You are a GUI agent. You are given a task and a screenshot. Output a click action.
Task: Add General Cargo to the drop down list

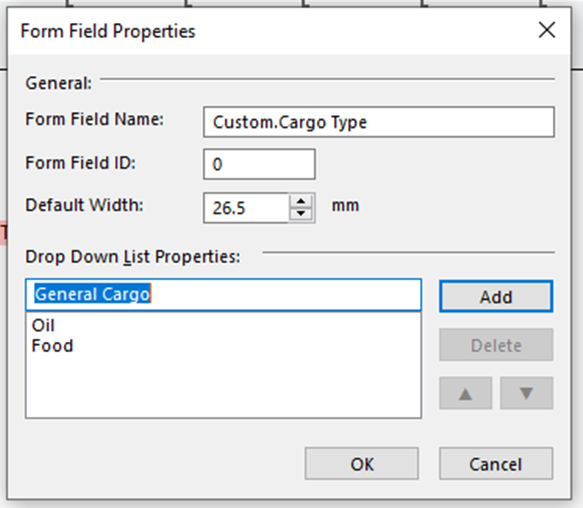click(496, 296)
